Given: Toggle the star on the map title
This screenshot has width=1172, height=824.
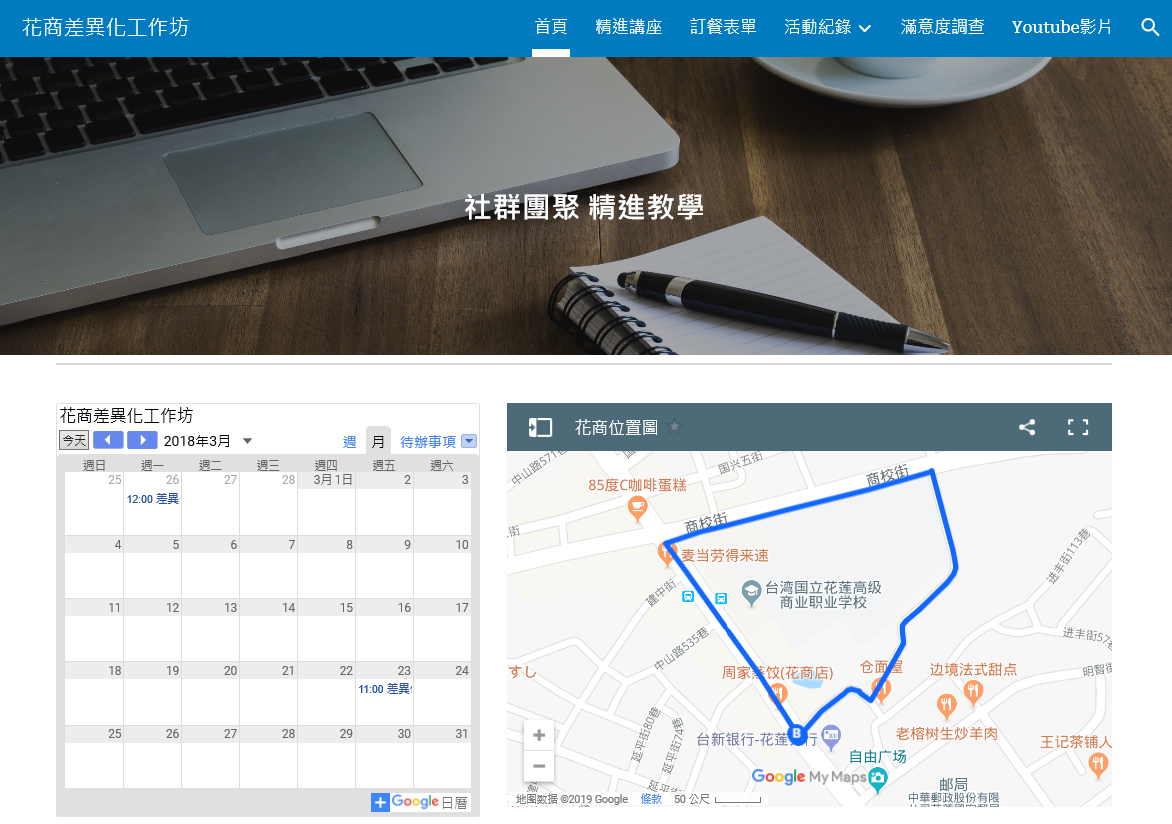Looking at the screenshot, I should (x=674, y=426).
